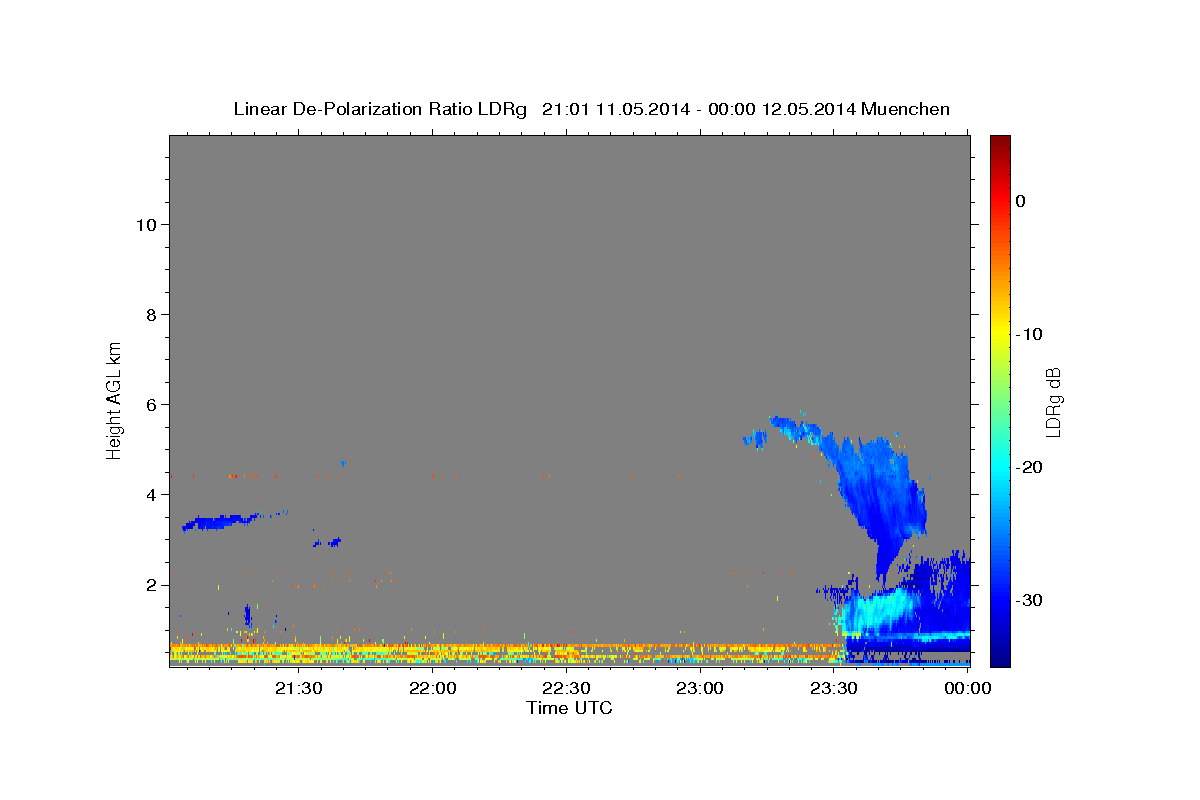Screen dimensions: 1200x800
Task: Click the height tick label 2
Action: pos(151,585)
